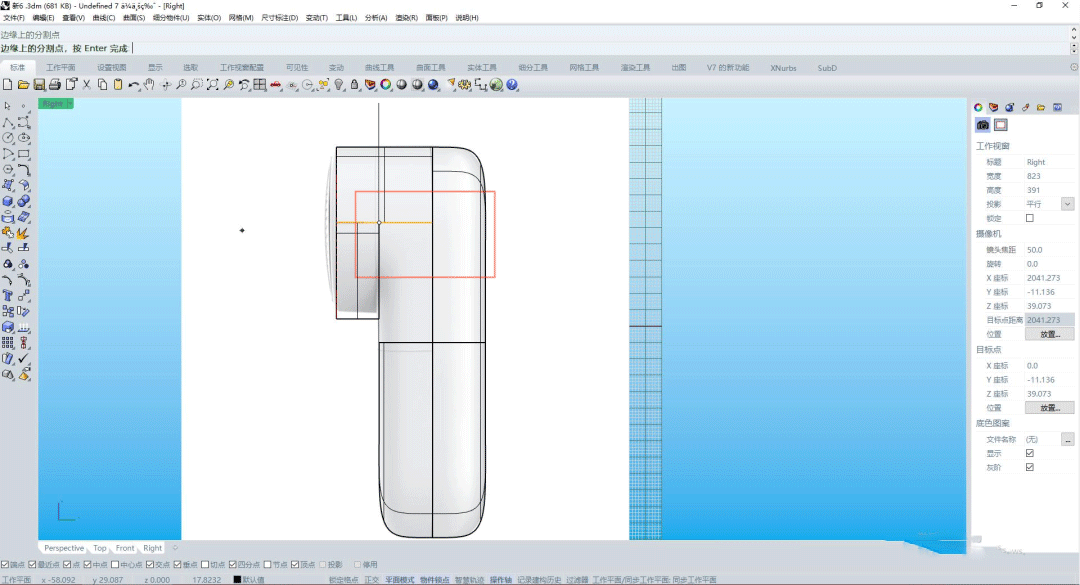The image size is (1080, 585).
Task: Switch to the Perspective viewport tab
Action: point(64,548)
